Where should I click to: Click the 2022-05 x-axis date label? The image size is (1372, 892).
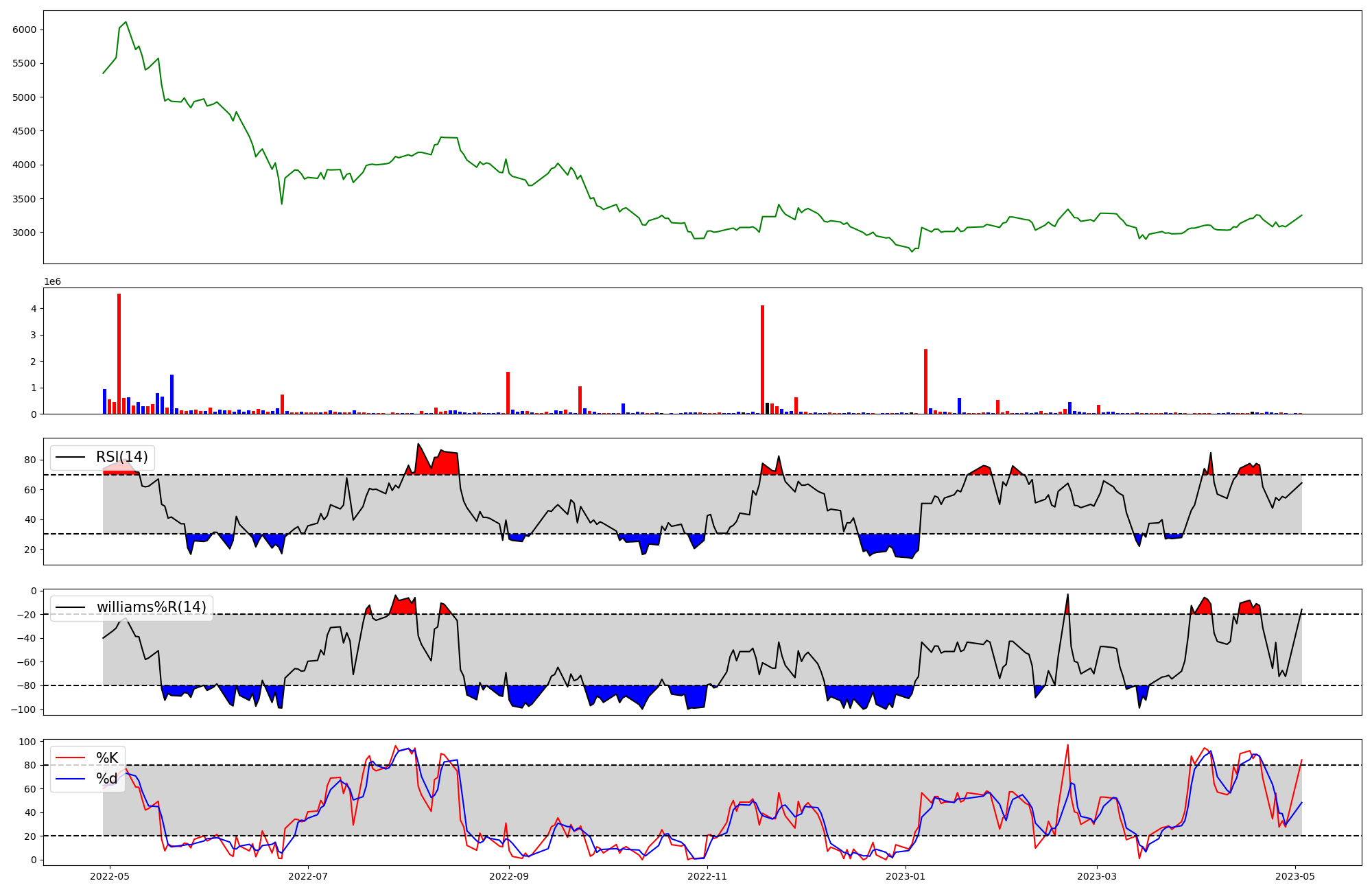coord(110,876)
